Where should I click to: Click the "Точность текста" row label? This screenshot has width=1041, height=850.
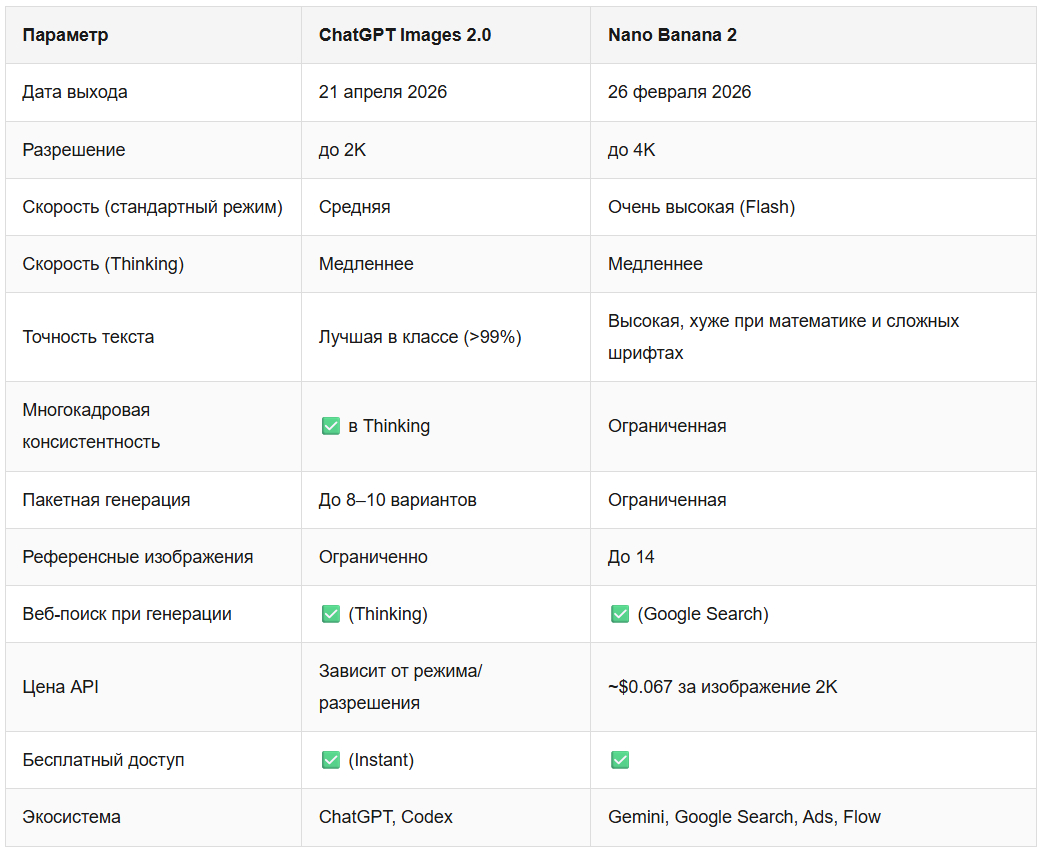88,337
